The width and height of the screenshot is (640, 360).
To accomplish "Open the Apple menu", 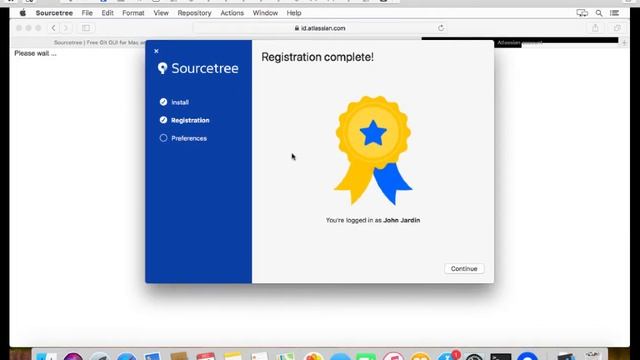I will click(x=23, y=13).
